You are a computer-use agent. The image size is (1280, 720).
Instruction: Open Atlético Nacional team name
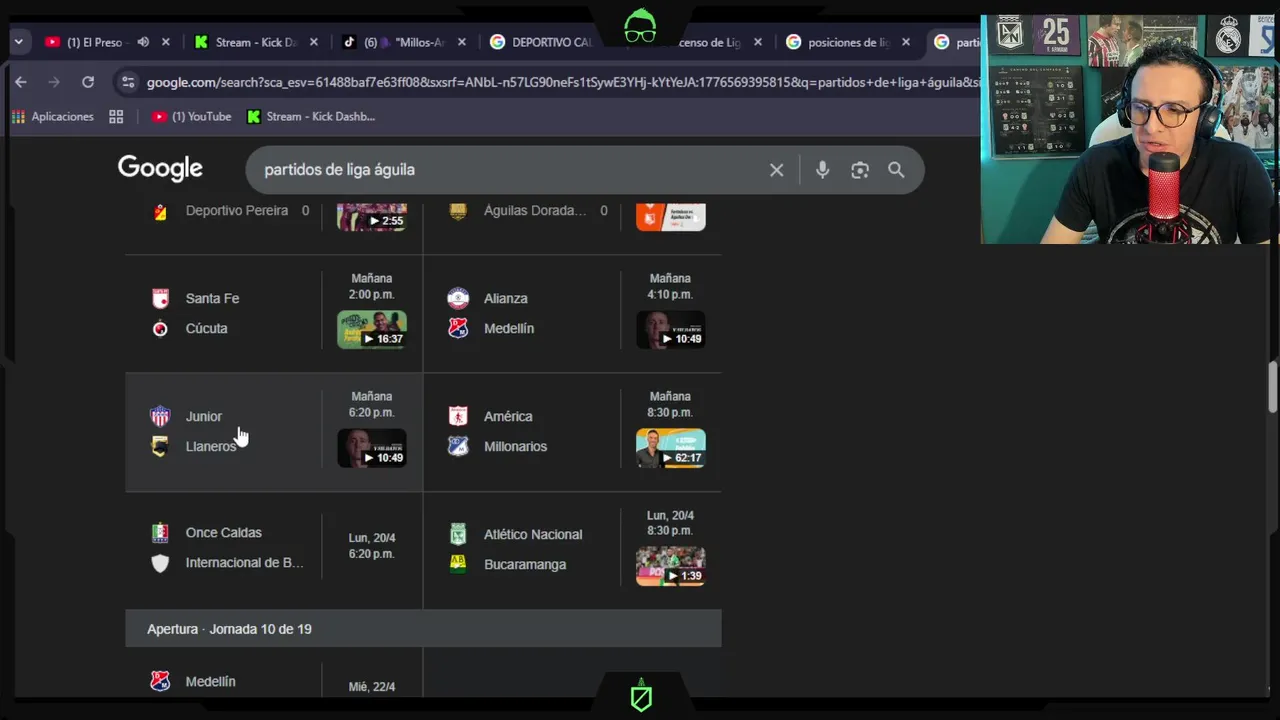pyautogui.click(x=533, y=534)
